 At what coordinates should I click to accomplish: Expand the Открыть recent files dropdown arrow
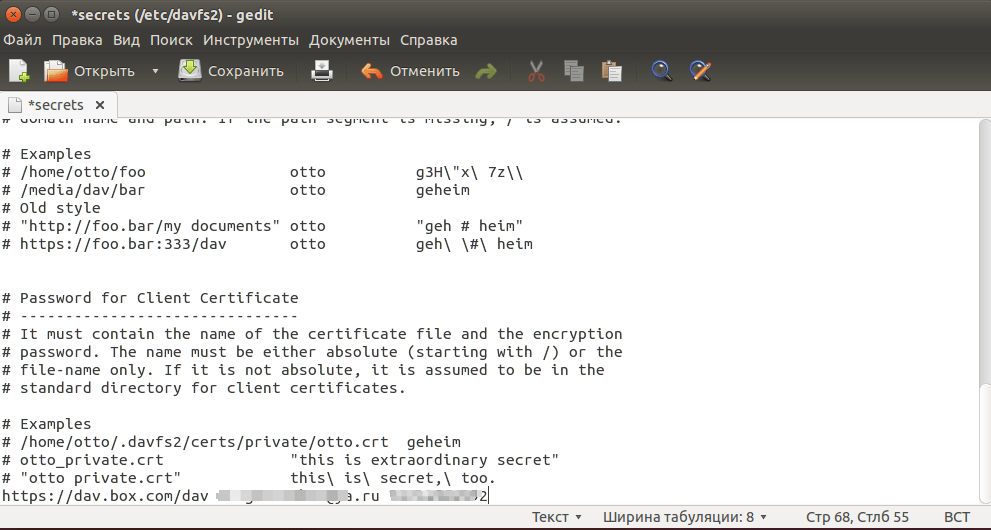pos(155,71)
